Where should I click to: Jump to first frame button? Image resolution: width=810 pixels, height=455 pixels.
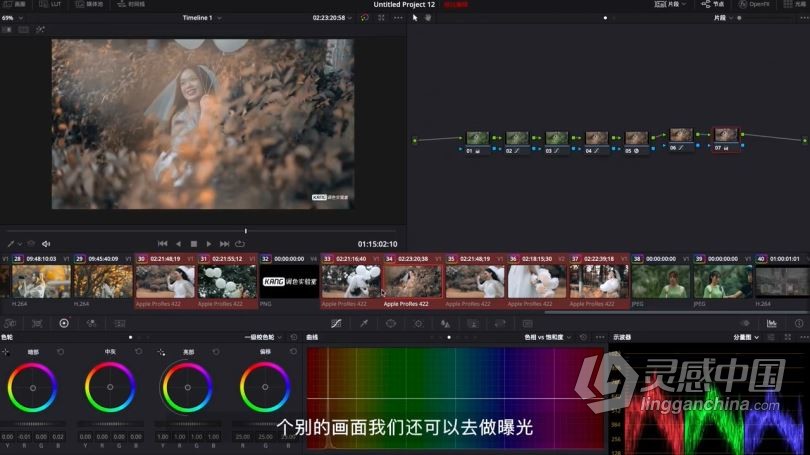(x=163, y=244)
